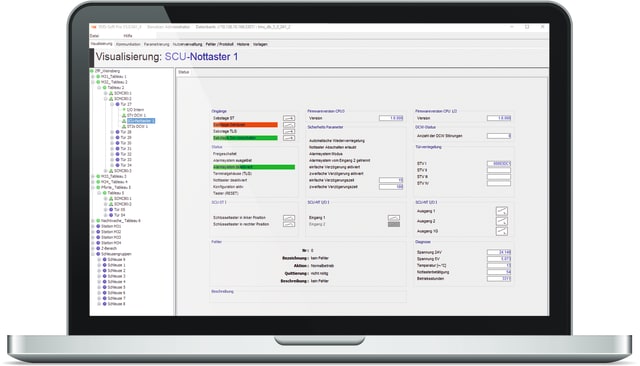Click the purple icon of Schleuse 9

pyautogui.click(x=104, y=260)
